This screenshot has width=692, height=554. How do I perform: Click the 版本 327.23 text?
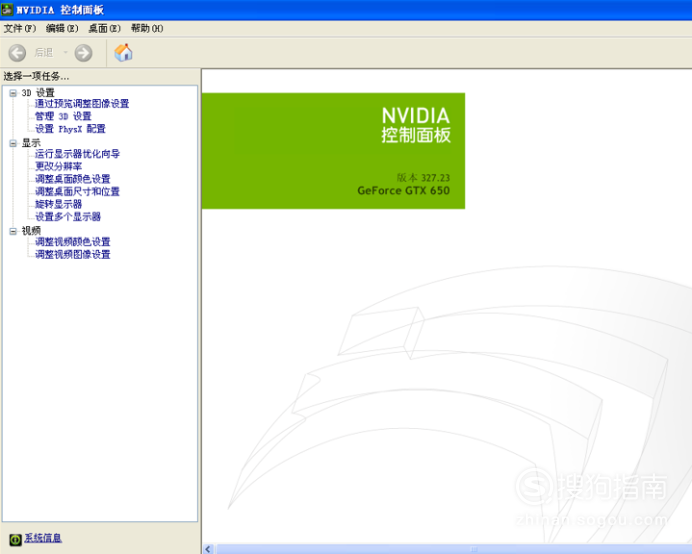coord(423,177)
